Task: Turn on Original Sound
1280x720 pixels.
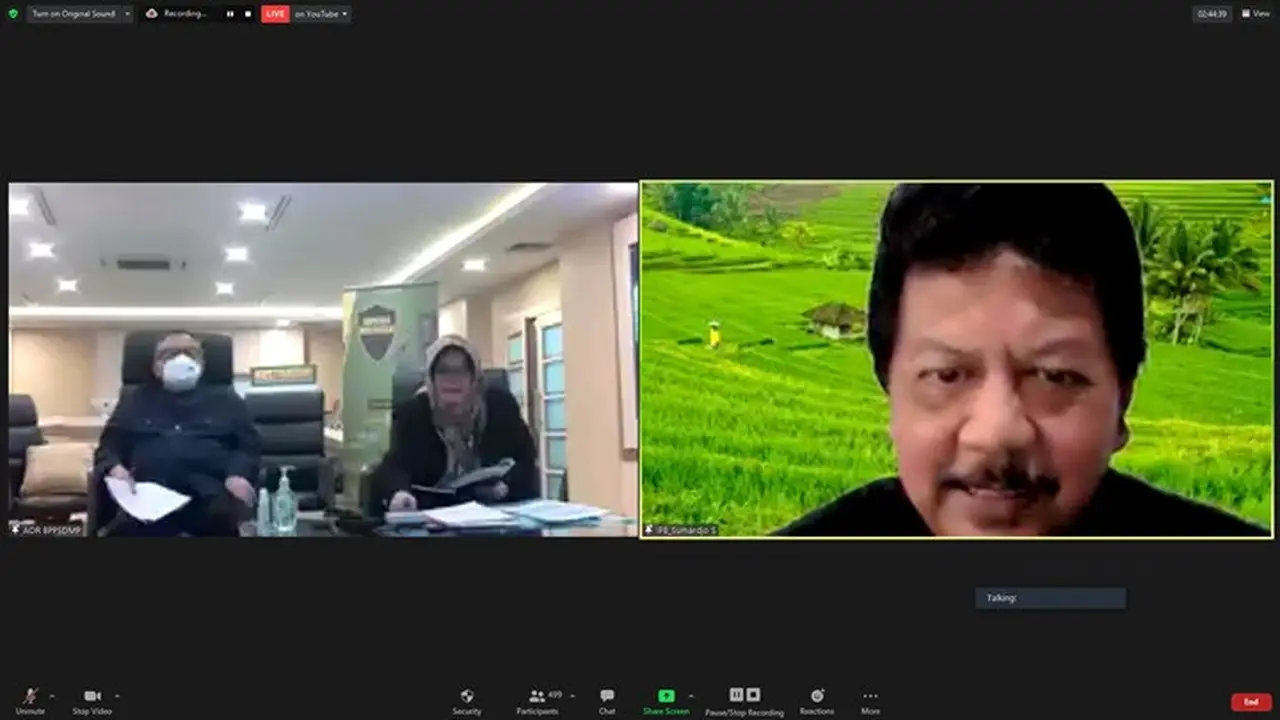Action: tap(73, 14)
